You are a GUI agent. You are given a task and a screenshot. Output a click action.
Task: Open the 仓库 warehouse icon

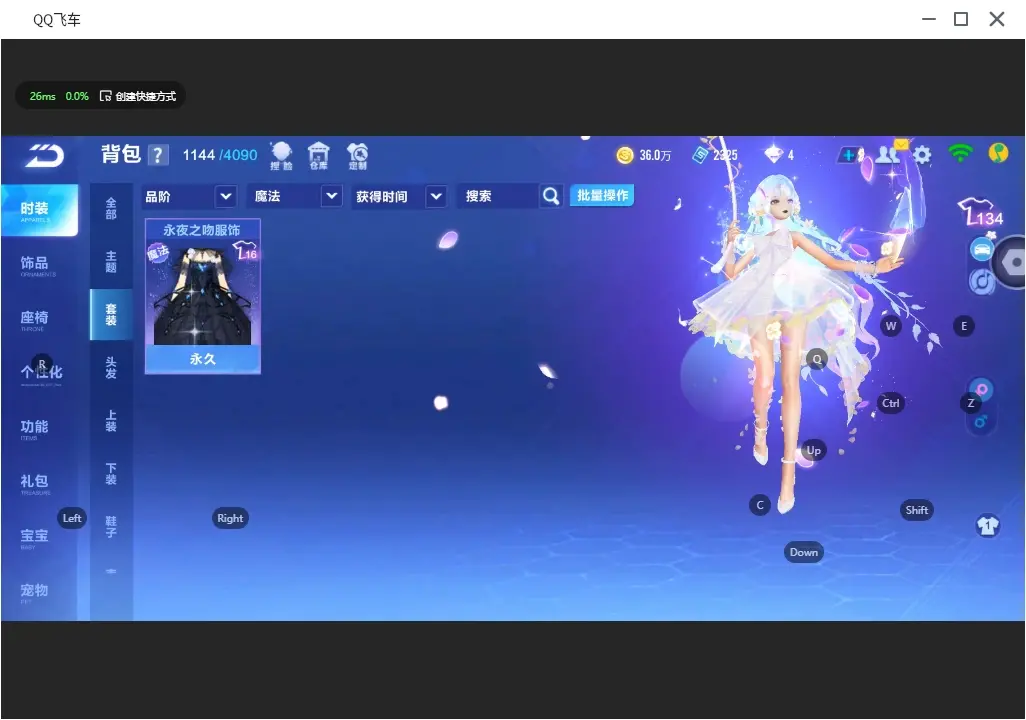point(319,156)
